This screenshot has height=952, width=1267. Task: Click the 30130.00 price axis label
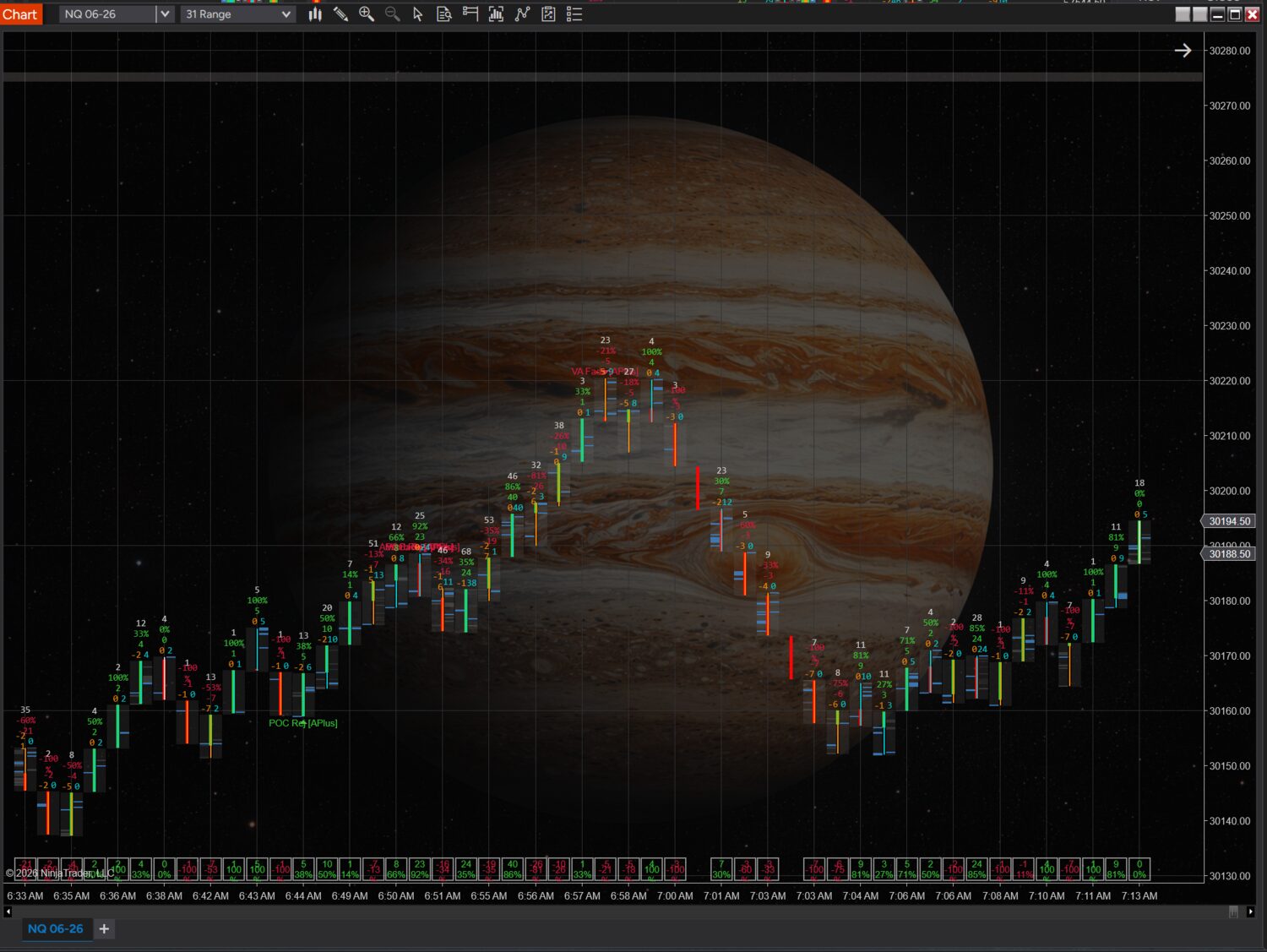1230,876
